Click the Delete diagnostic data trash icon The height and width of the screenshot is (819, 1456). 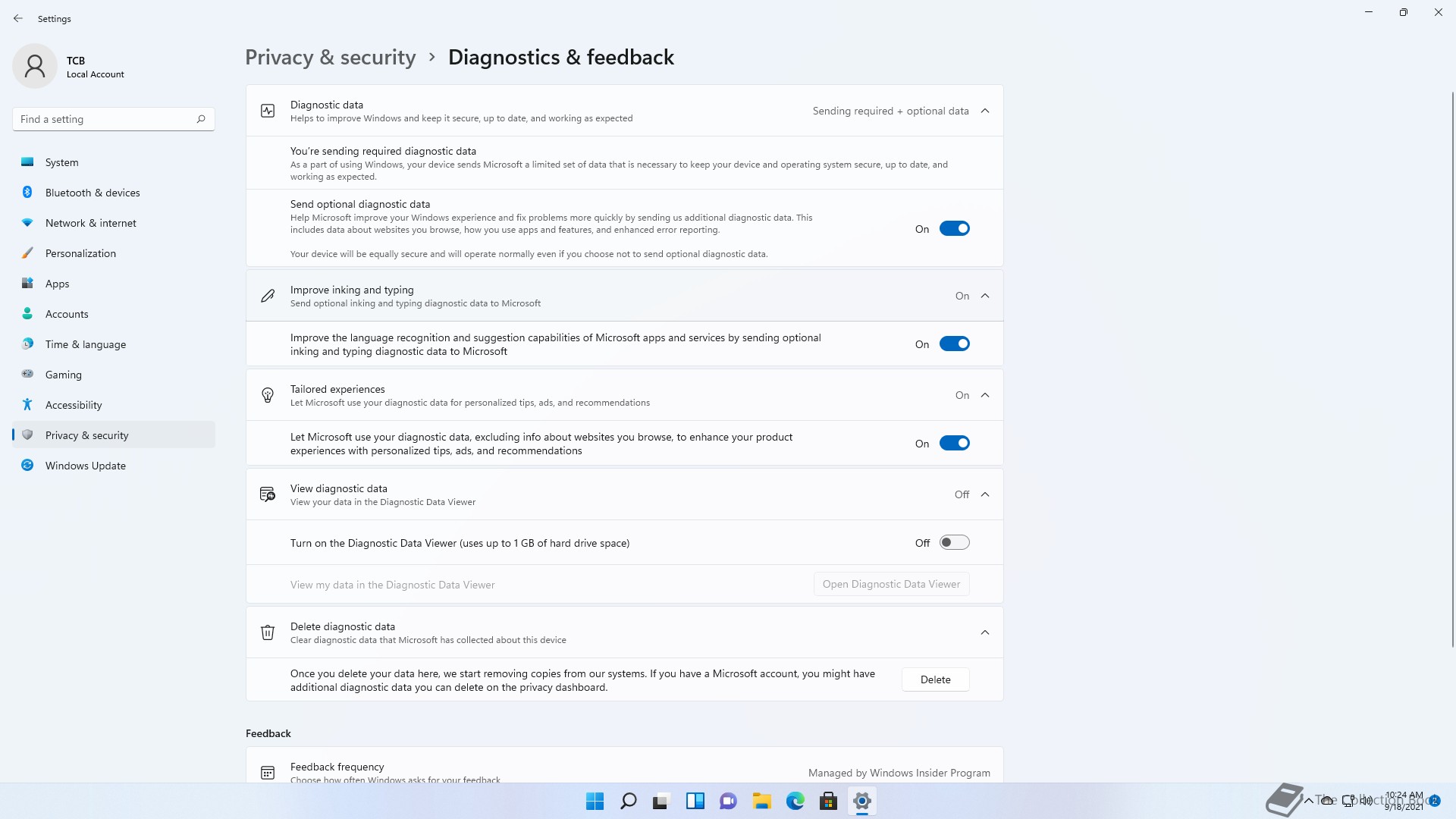[268, 632]
